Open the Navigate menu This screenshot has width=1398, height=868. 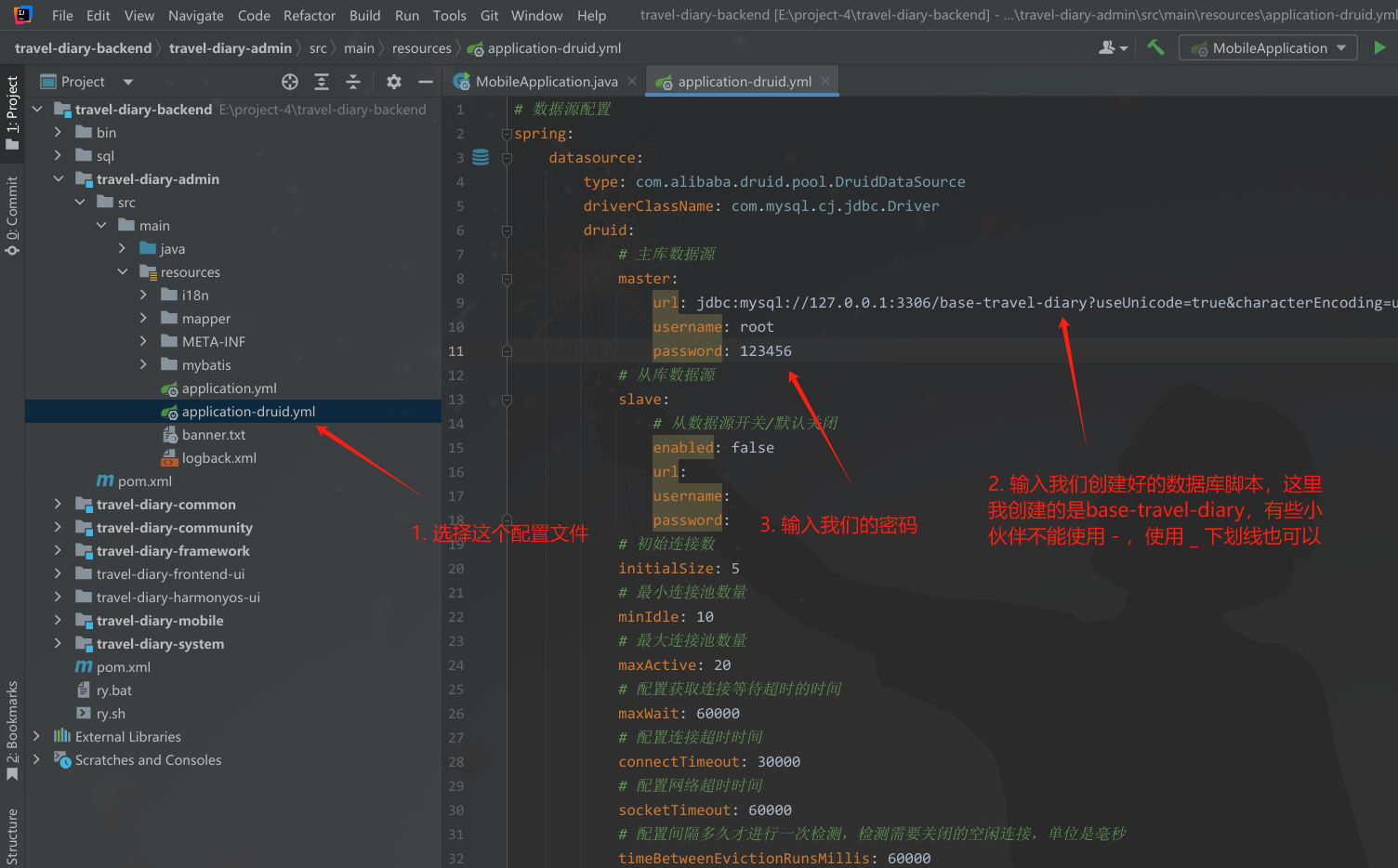tap(195, 16)
